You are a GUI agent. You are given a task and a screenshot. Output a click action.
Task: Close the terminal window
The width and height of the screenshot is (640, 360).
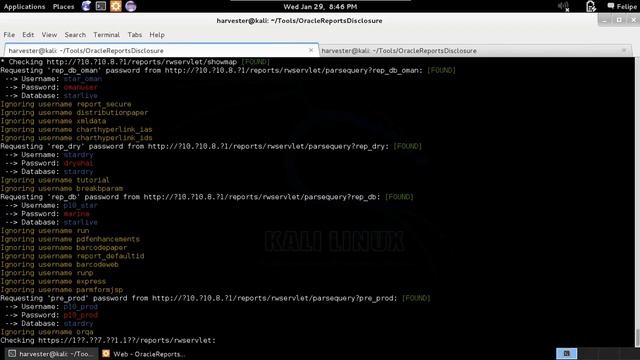coord(634,20)
